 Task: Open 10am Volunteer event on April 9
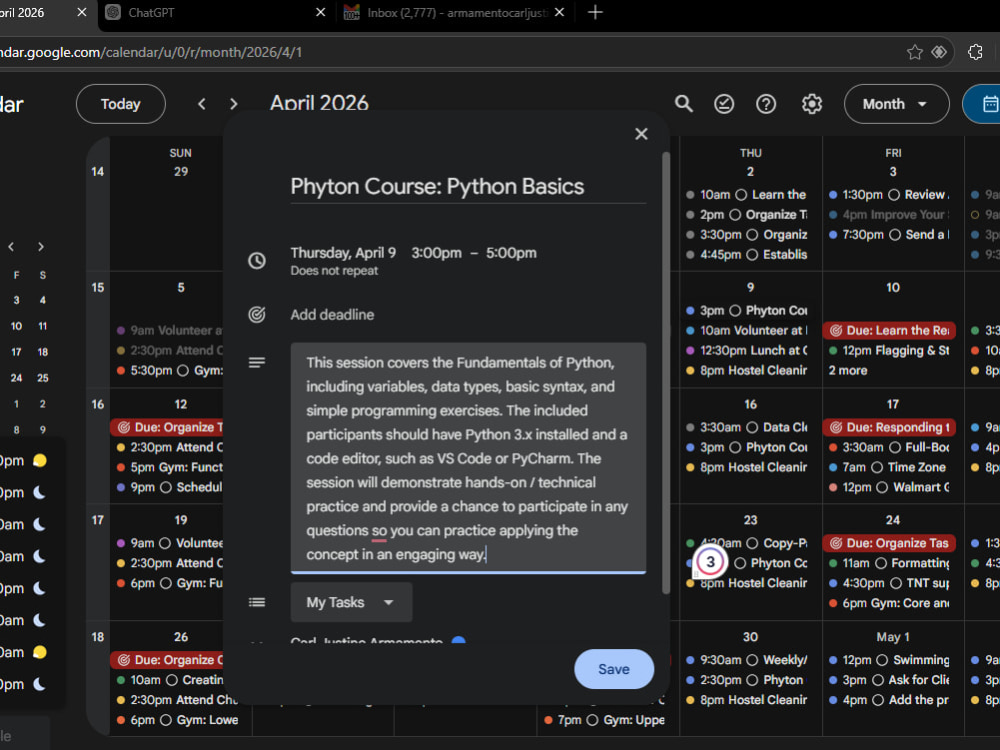[747, 330]
